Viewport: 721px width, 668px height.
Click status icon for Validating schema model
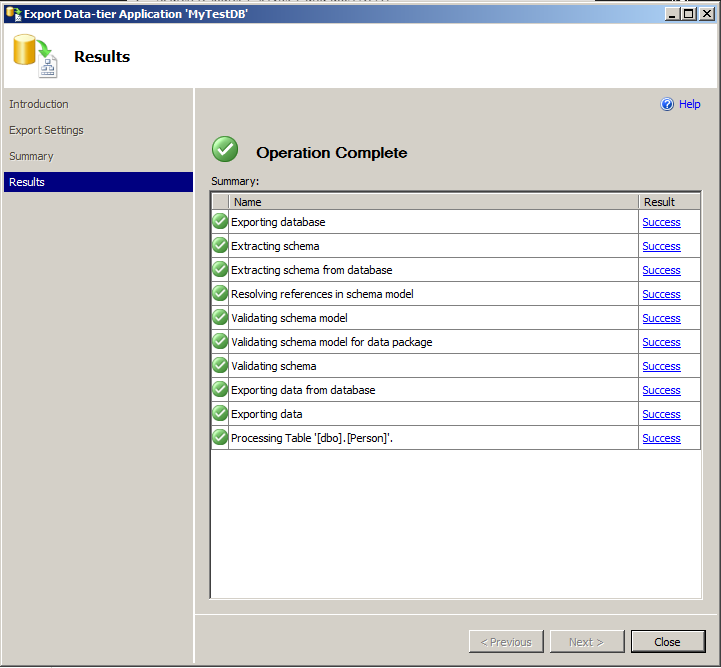coord(220,318)
